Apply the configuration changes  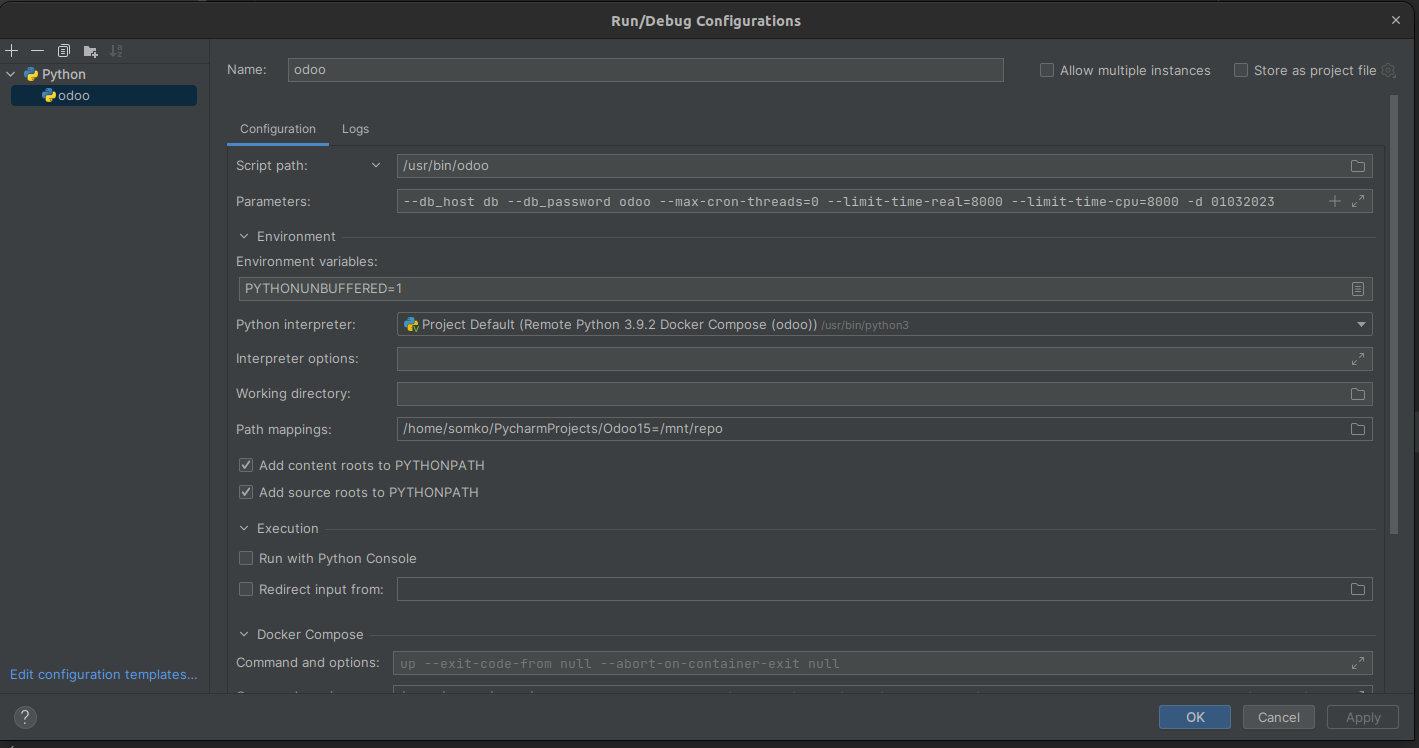(x=1362, y=717)
